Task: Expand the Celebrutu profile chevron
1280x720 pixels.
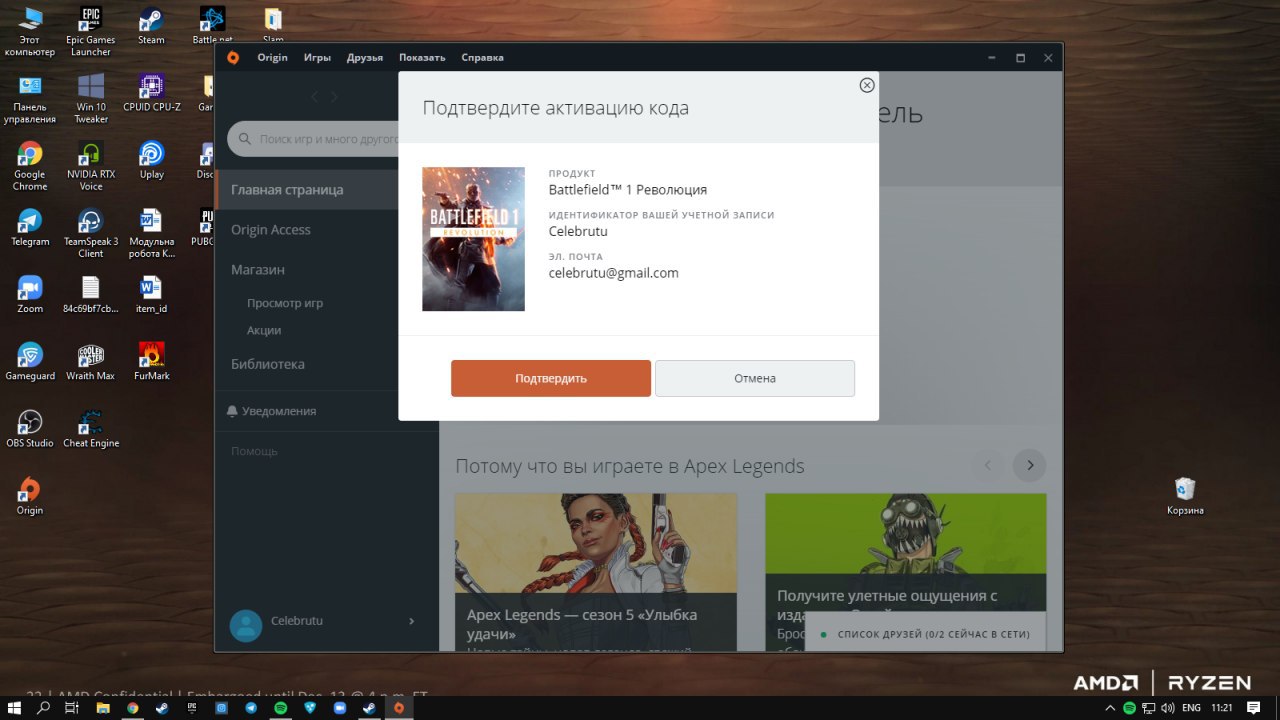Action: (x=411, y=621)
